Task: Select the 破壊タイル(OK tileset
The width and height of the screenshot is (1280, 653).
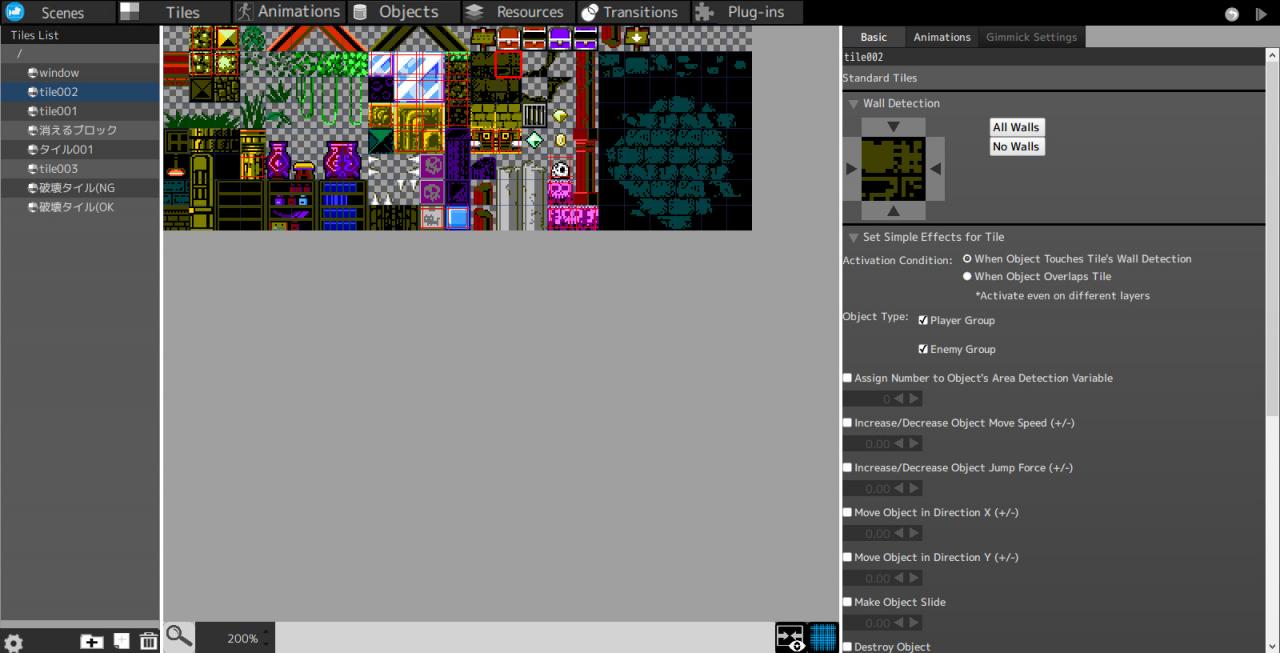Action: click(x=80, y=207)
